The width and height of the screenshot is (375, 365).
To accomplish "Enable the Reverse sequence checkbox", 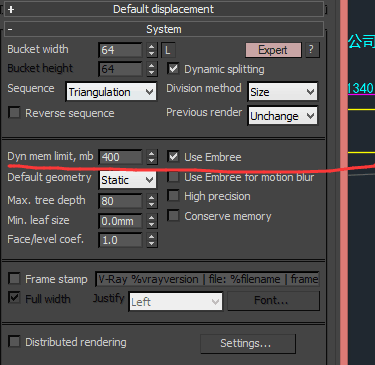I will [x=14, y=113].
